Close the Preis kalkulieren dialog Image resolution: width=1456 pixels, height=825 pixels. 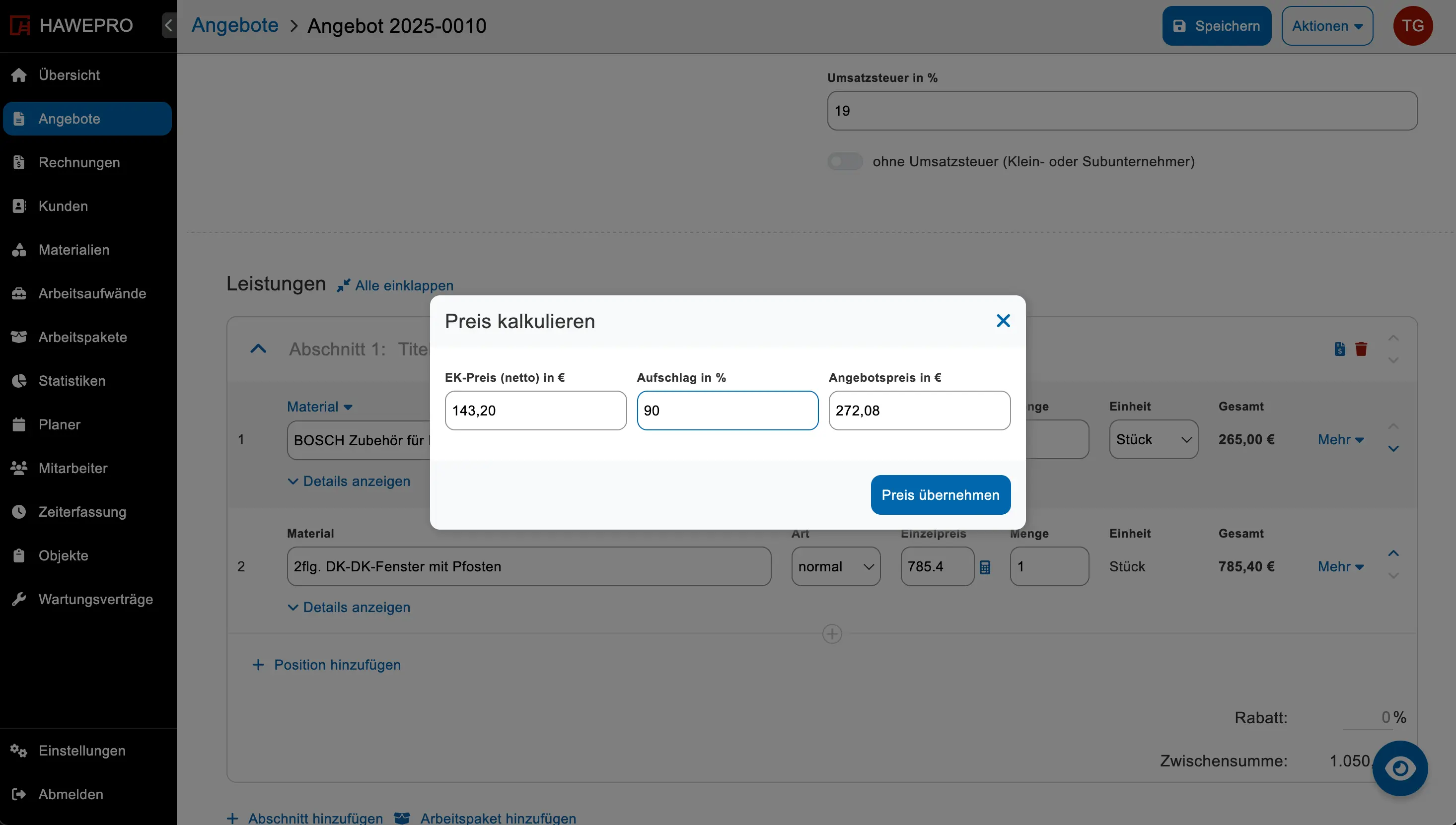[x=1003, y=321]
